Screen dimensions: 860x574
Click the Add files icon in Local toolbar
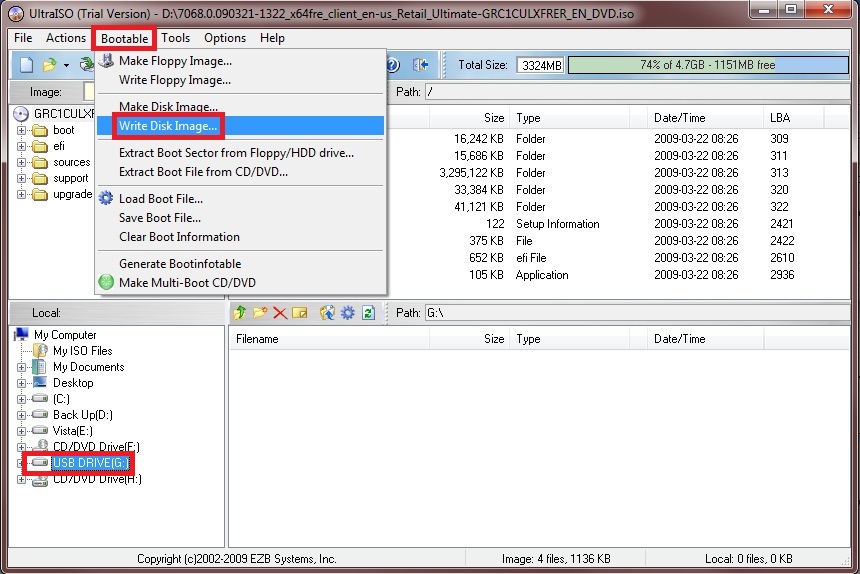pyautogui.click(x=327, y=313)
